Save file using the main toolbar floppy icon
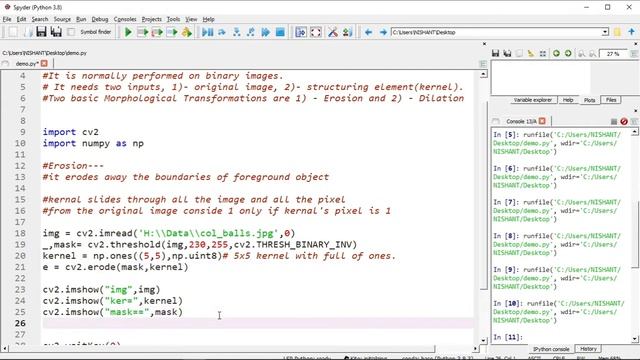 41,32
